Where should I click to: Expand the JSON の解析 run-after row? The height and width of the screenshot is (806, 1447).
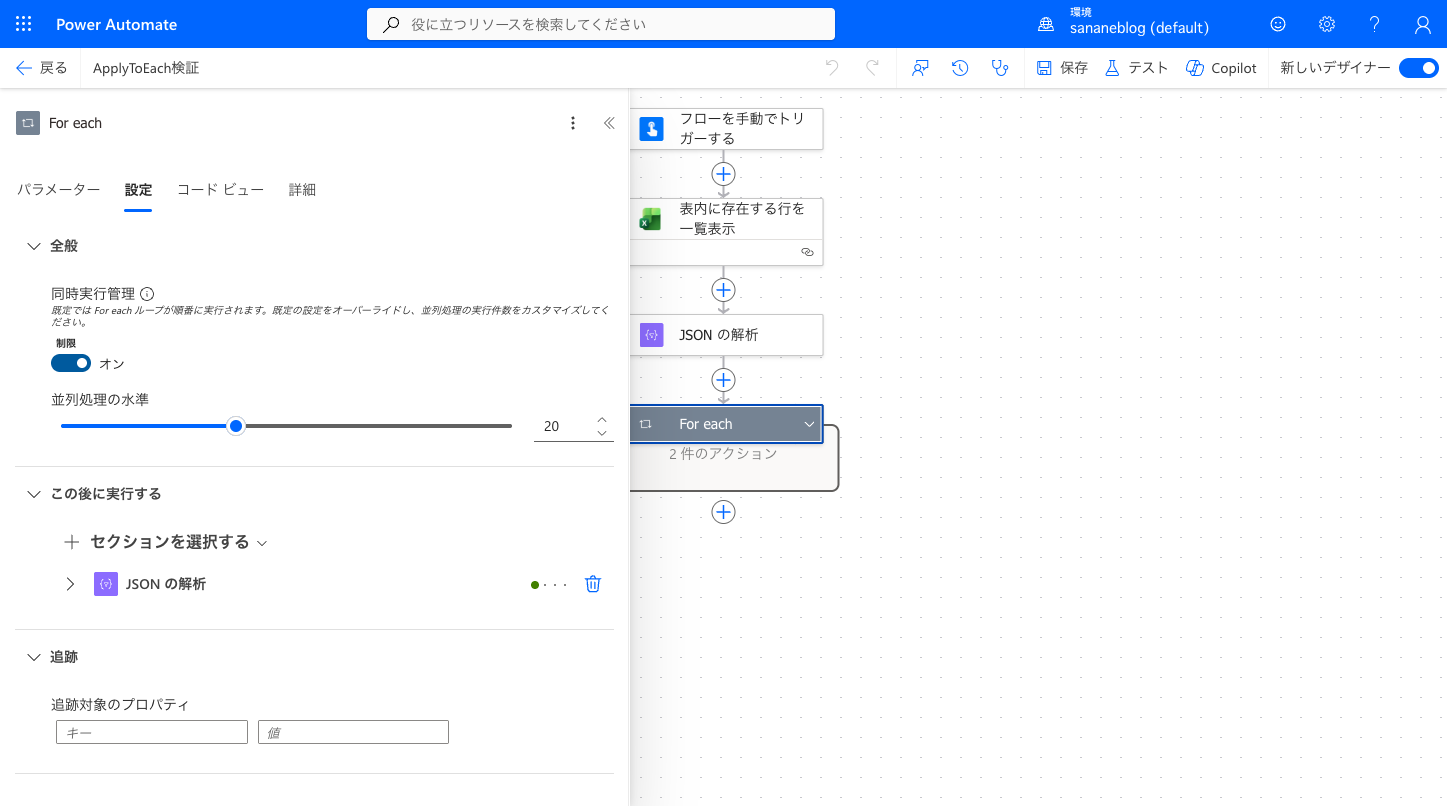pyautogui.click(x=70, y=584)
